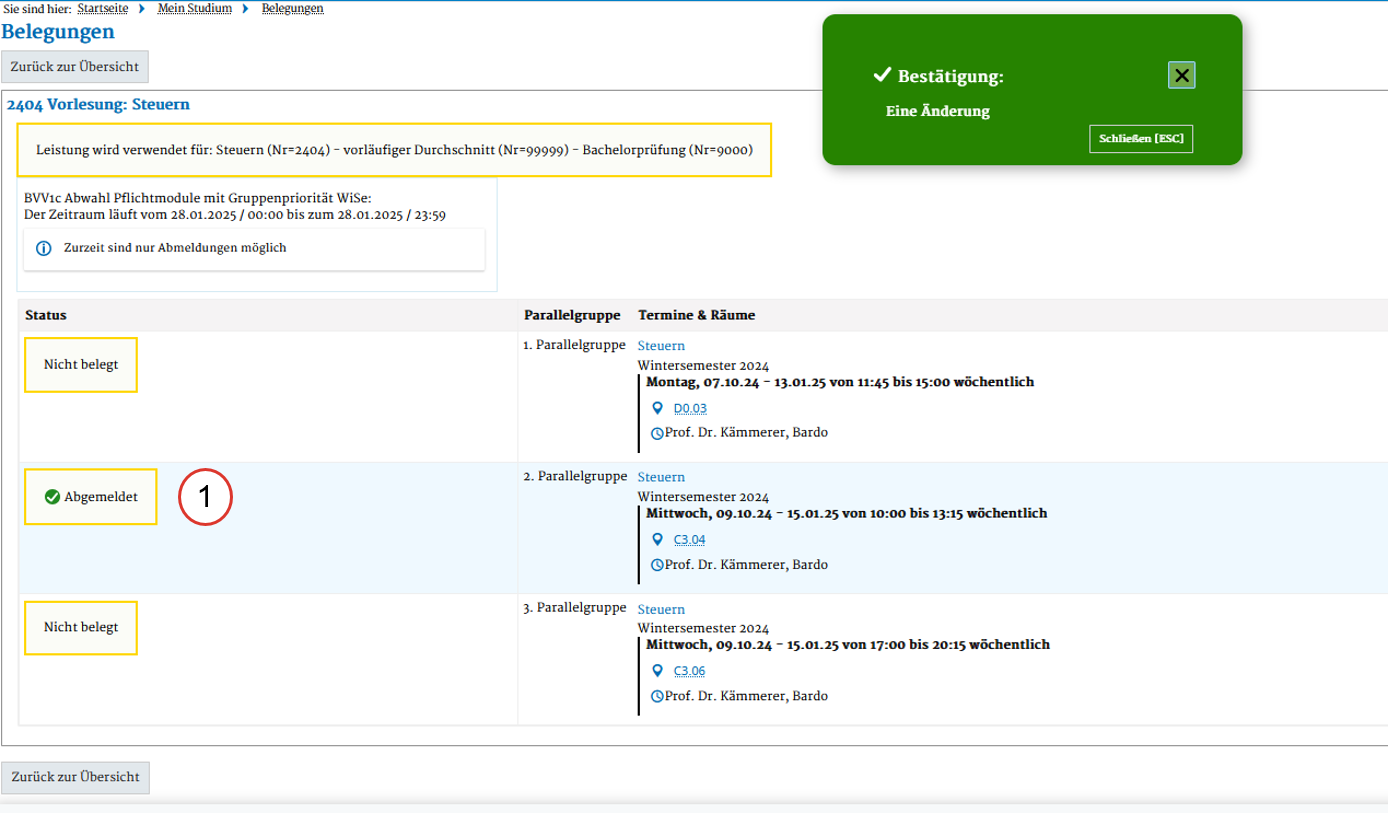This screenshot has height=813, width=1388.
Task: Click the Abgemeldet status box
Action: click(91, 497)
